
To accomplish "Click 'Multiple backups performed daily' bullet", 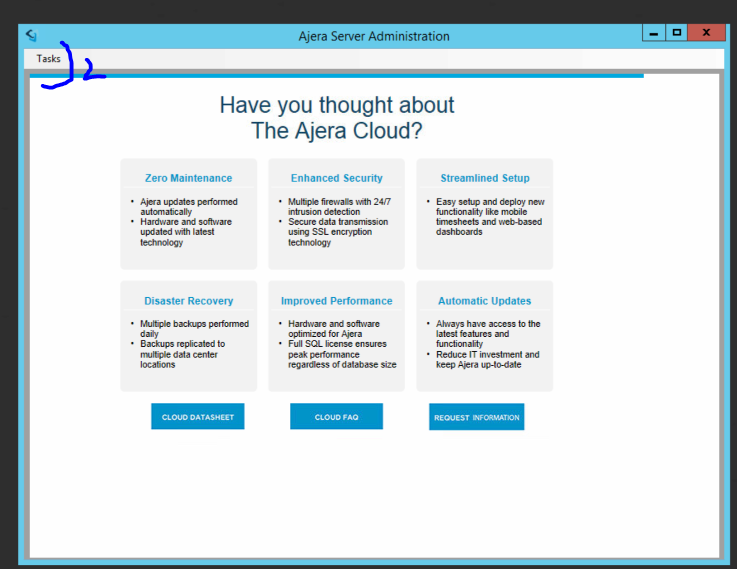I will point(194,329).
